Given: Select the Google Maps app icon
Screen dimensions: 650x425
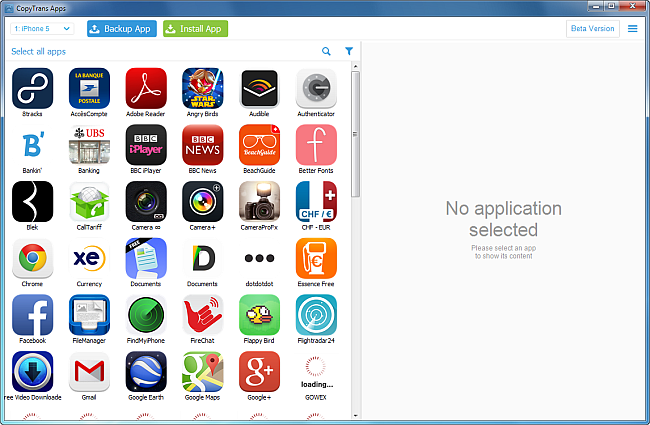Looking at the screenshot, I should [x=202, y=372].
